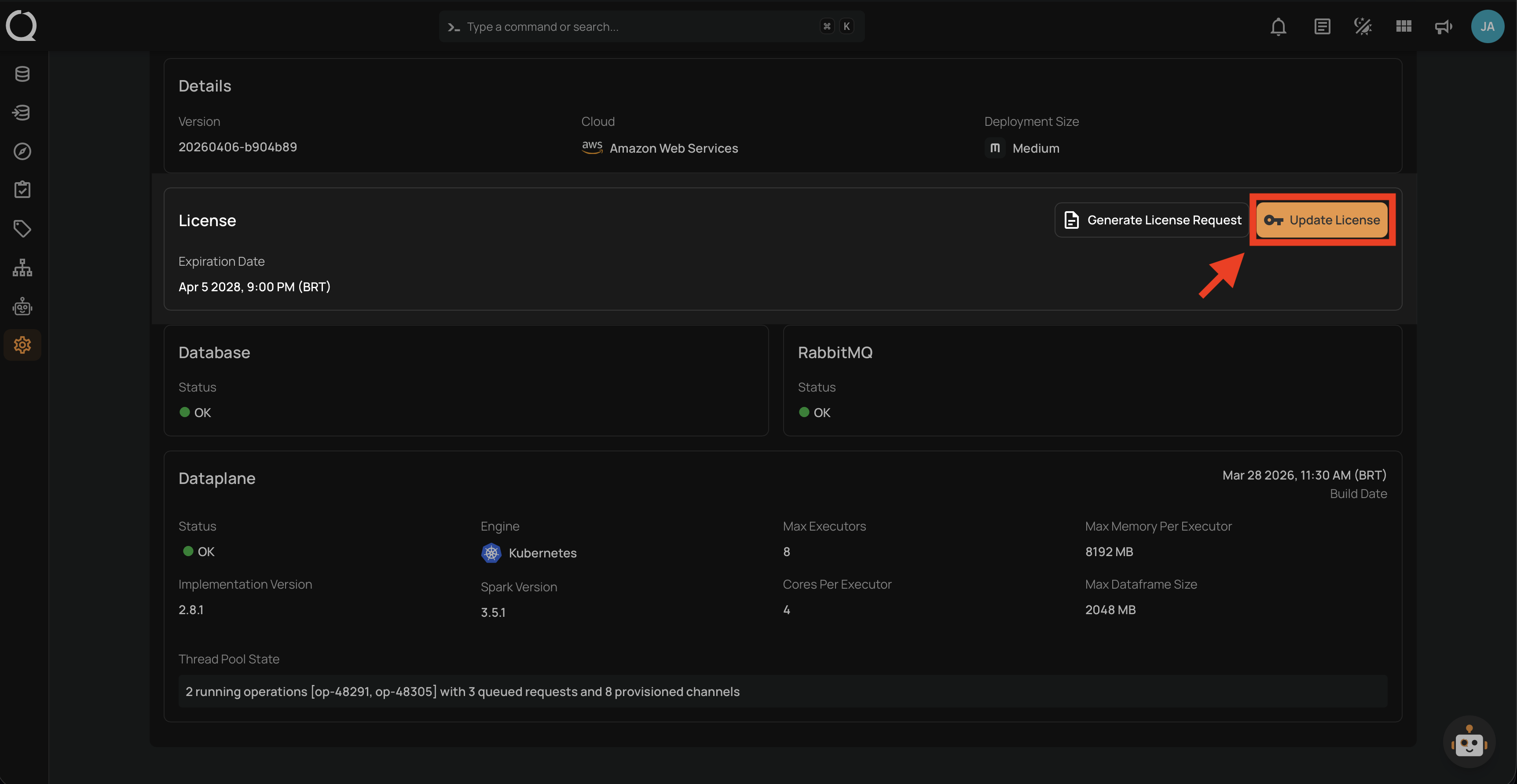Click the Update License button
Image resolution: width=1517 pixels, height=784 pixels.
[1322, 220]
